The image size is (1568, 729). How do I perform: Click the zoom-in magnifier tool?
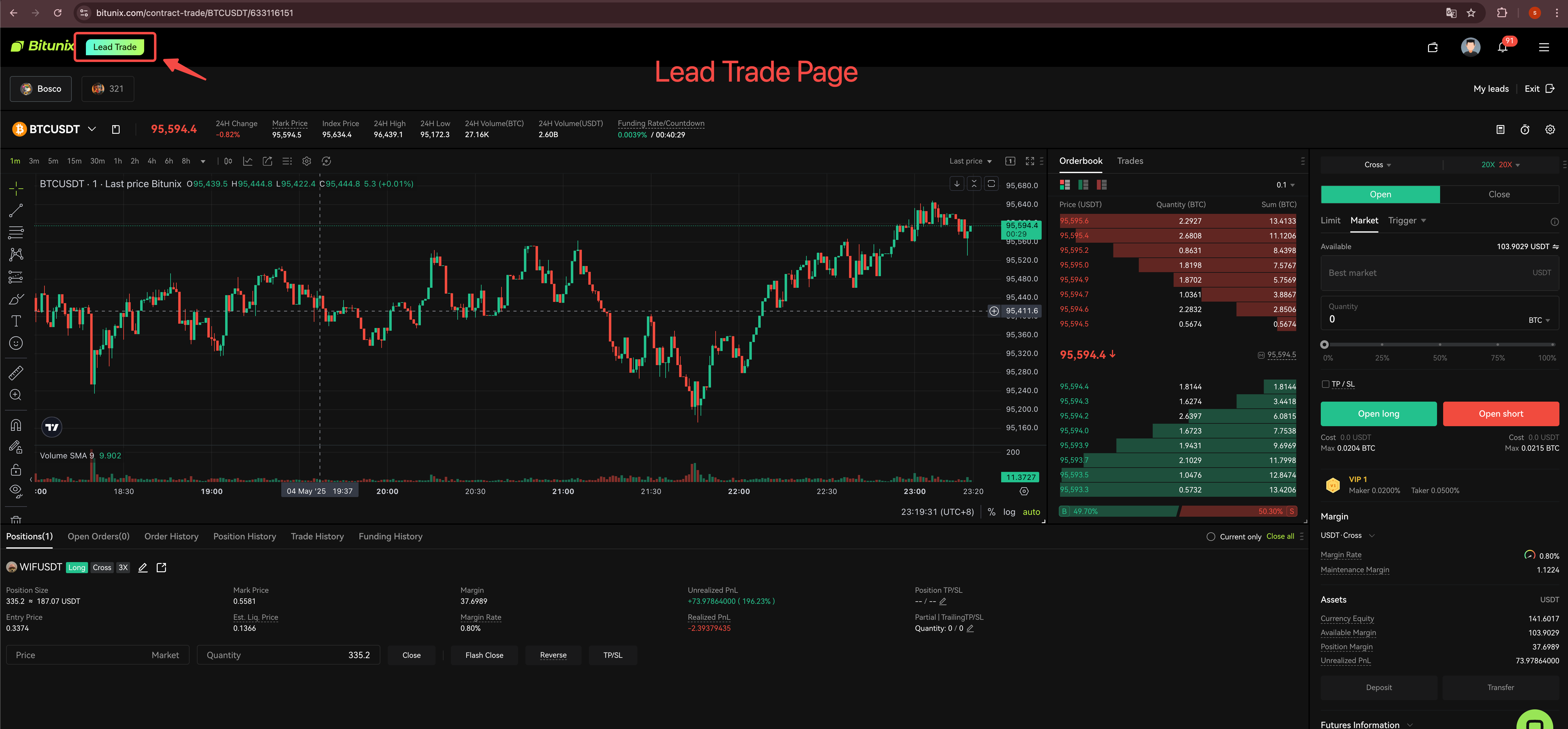pos(17,395)
